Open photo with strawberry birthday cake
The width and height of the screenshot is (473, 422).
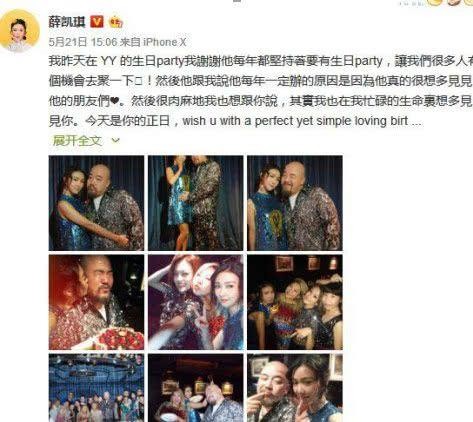96,302
